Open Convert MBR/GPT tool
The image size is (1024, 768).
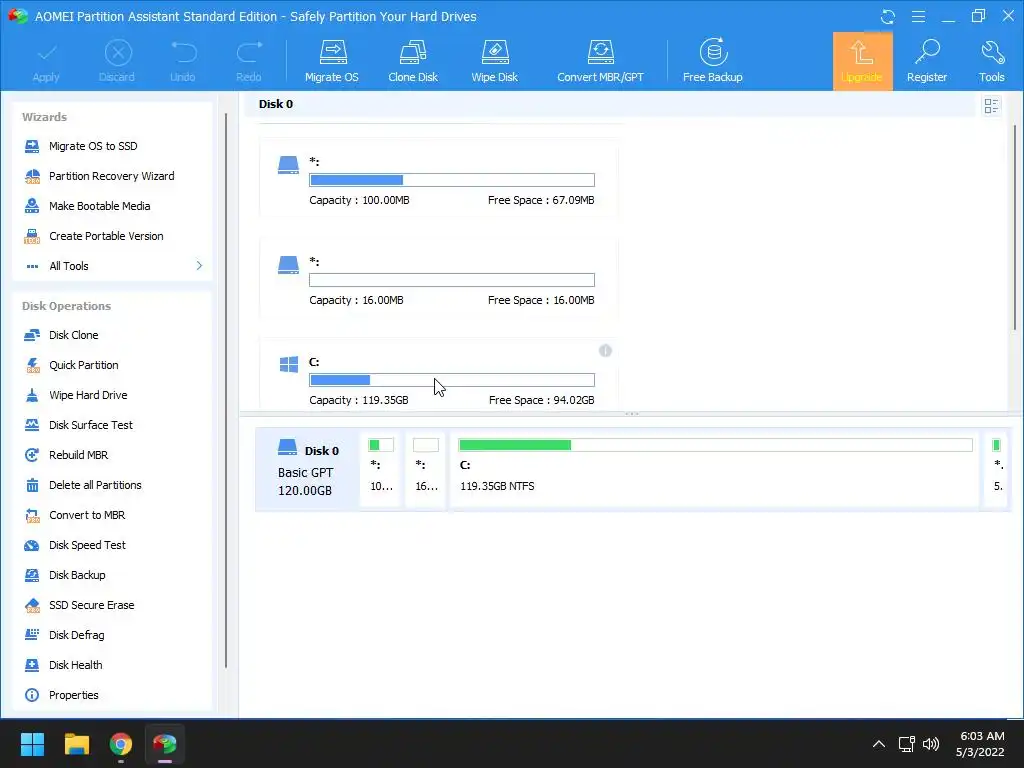click(x=600, y=61)
